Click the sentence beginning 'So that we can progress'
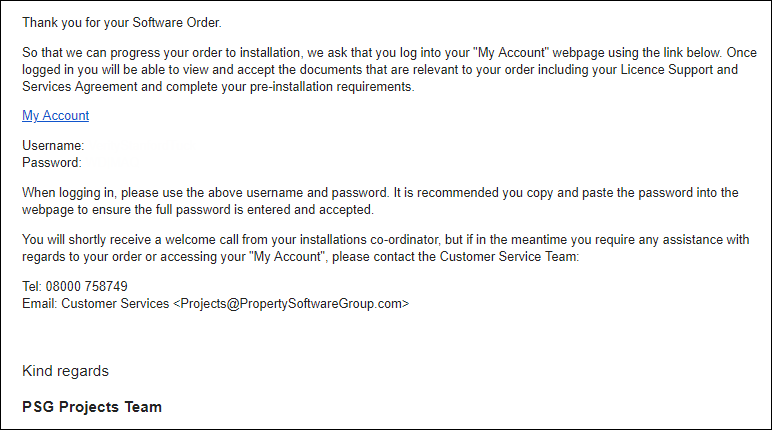Screen dimensions: 772x430 [389, 69]
